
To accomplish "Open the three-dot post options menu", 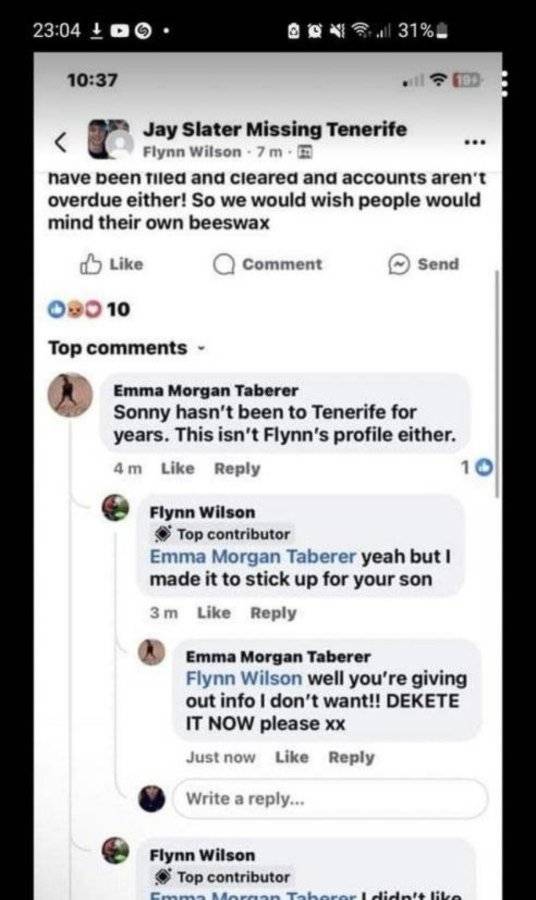I will click(475, 141).
